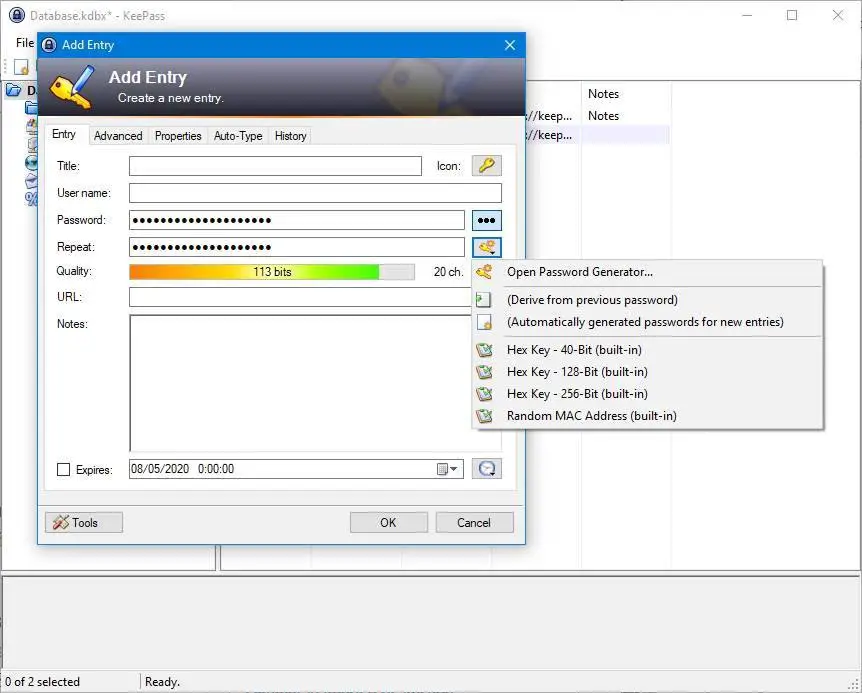The image size is (862, 693).
Task: Close the Add Entry dialog
Action: (510, 45)
